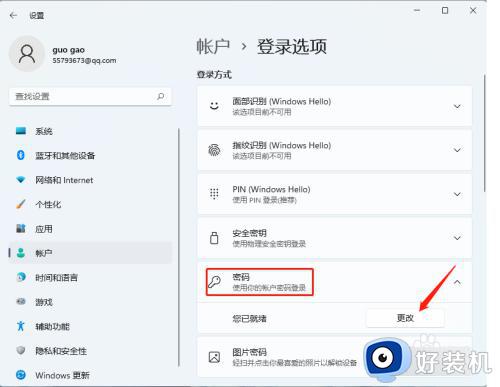This screenshot has width=500, height=387.
Task: Click the fingerprint icon
Action: [x=214, y=150]
